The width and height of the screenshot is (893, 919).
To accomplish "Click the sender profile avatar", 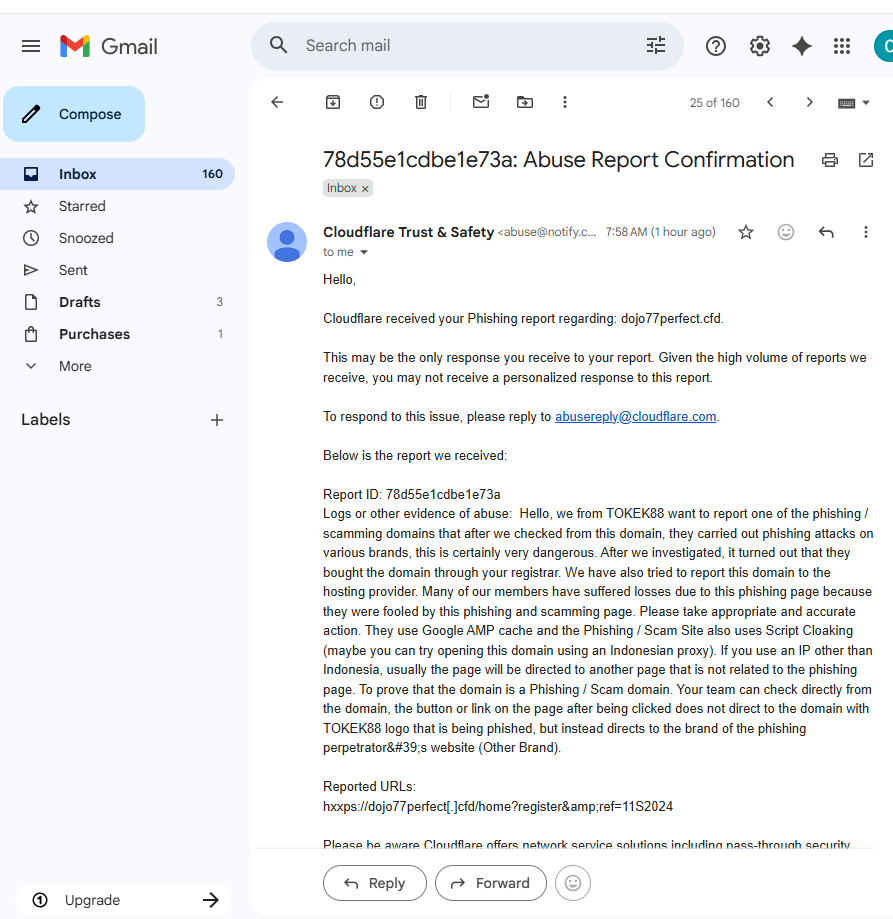I will click(x=287, y=242).
